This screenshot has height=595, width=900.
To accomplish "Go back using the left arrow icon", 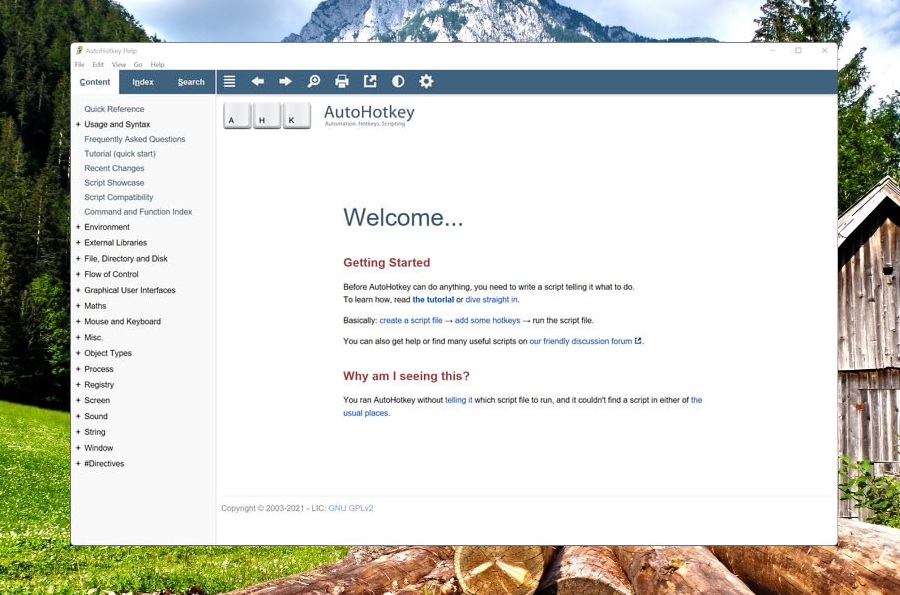I will (258, 82).
